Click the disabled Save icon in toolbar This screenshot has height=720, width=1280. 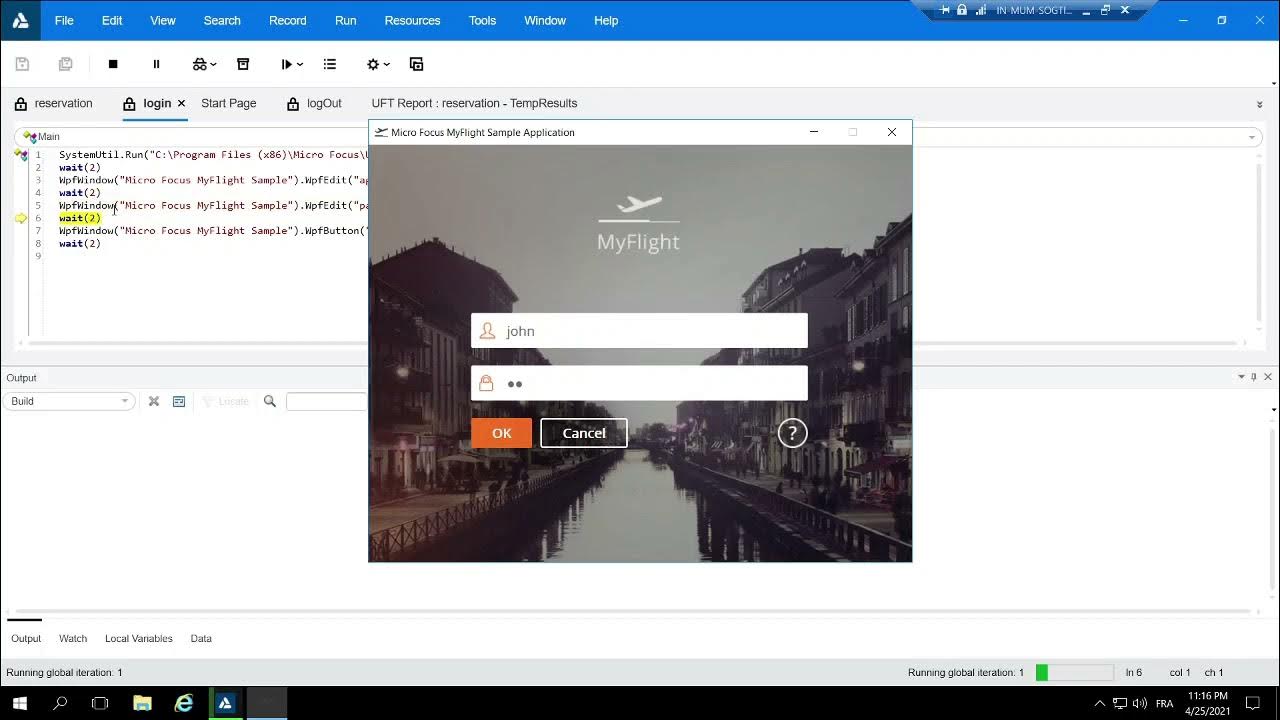click(x=22, y=64)
